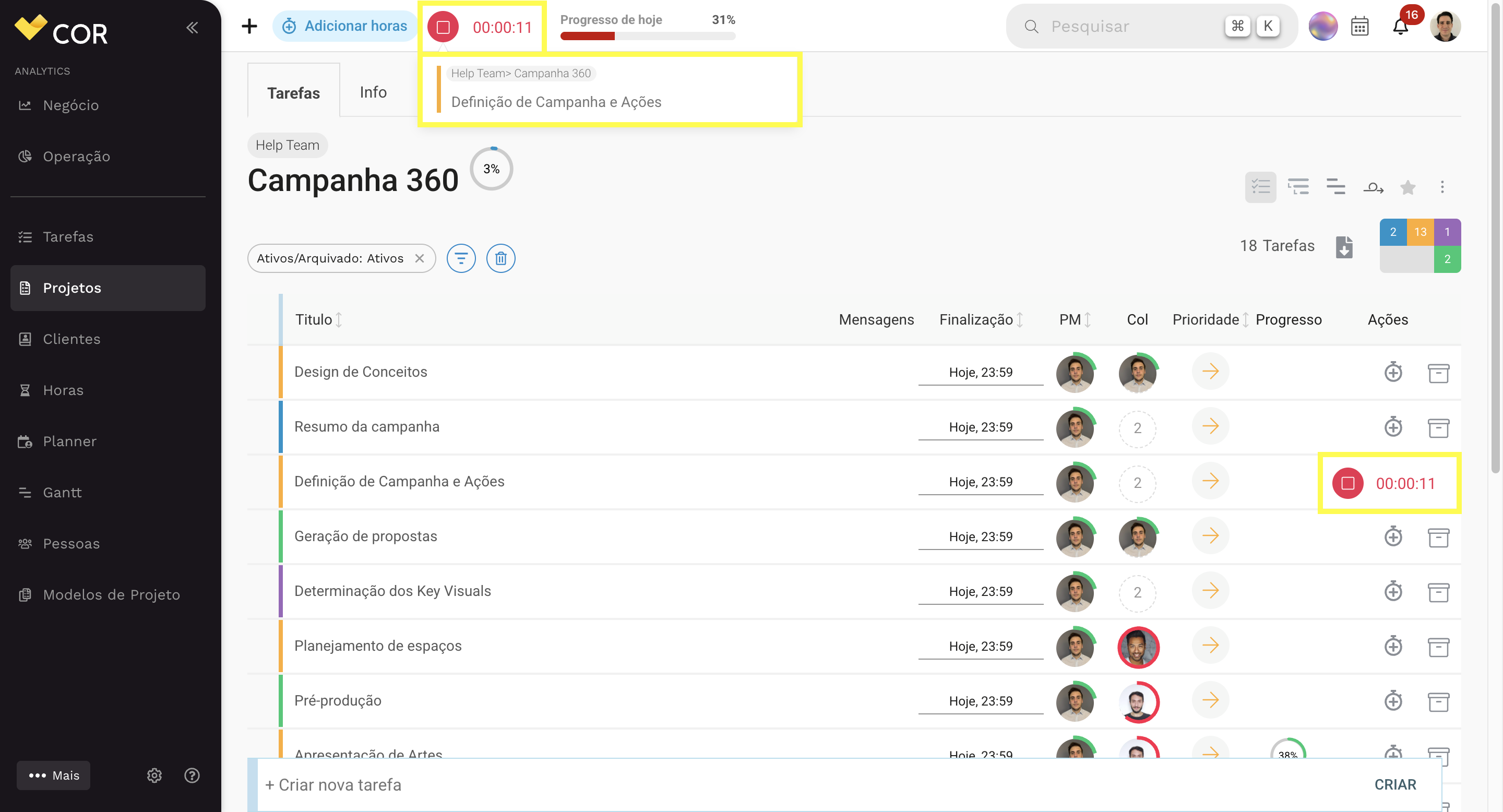The width and height of the screenshot is (1503, 812).
Task: Switch to the subtask hierarchy view icon
Action: 1298,187
